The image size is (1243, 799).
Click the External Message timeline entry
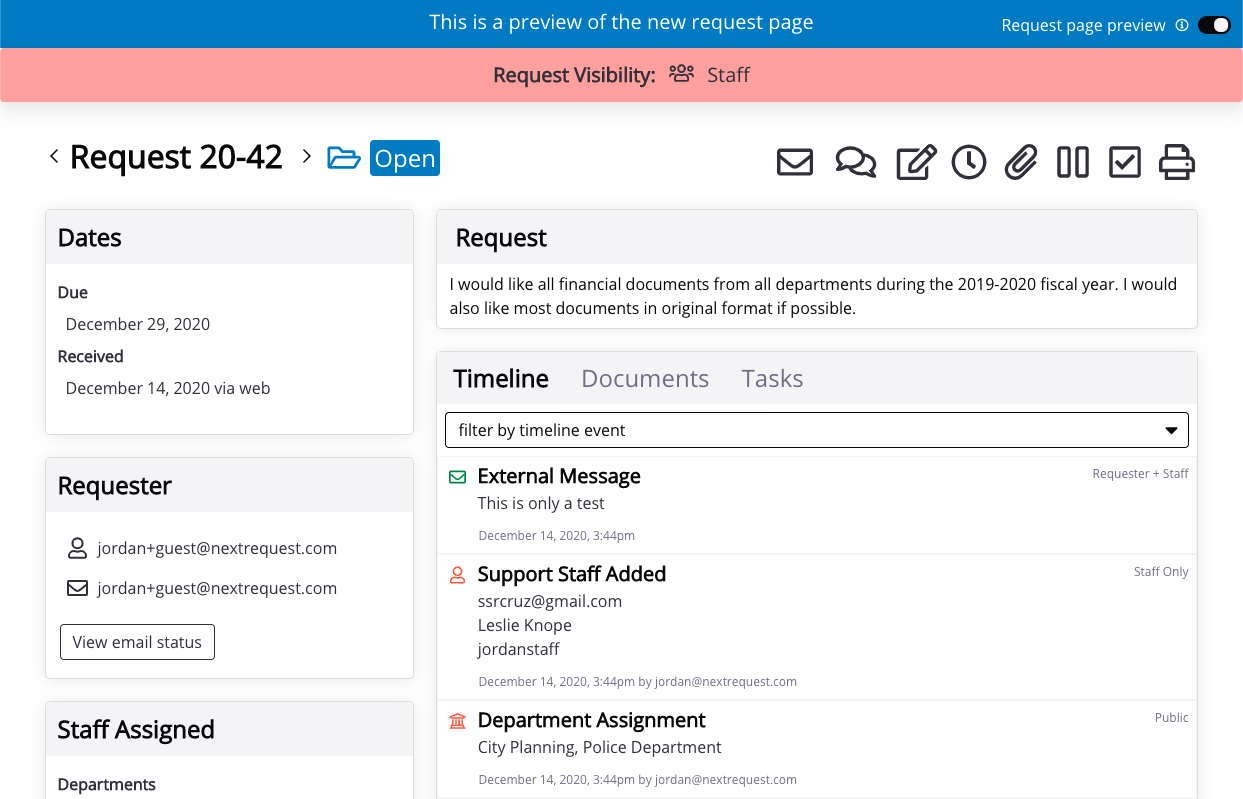[559, 477]
